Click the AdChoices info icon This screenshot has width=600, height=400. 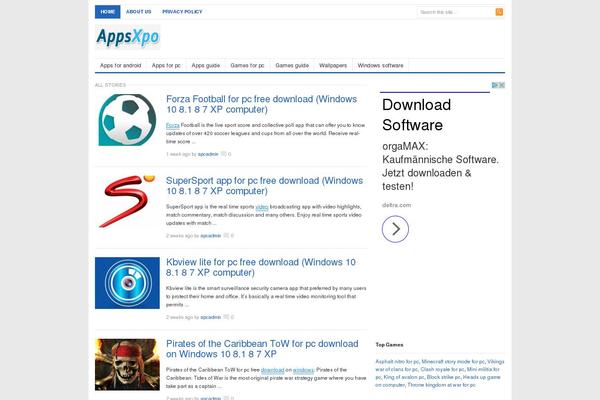[495, 85]
